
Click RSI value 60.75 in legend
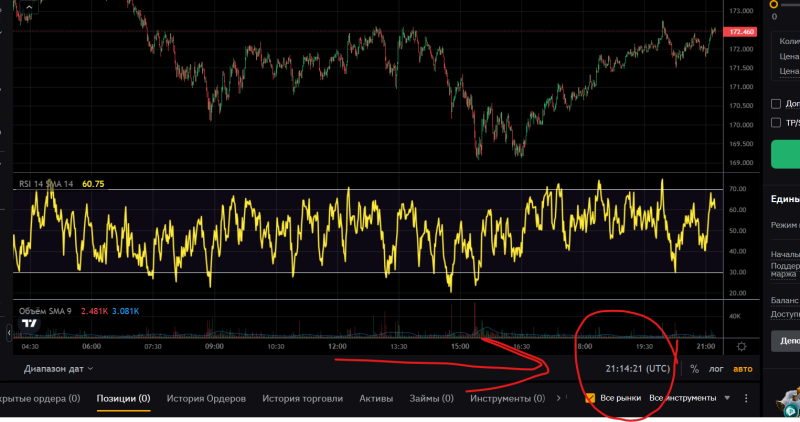pyautogui.click(x=93, y=184)
